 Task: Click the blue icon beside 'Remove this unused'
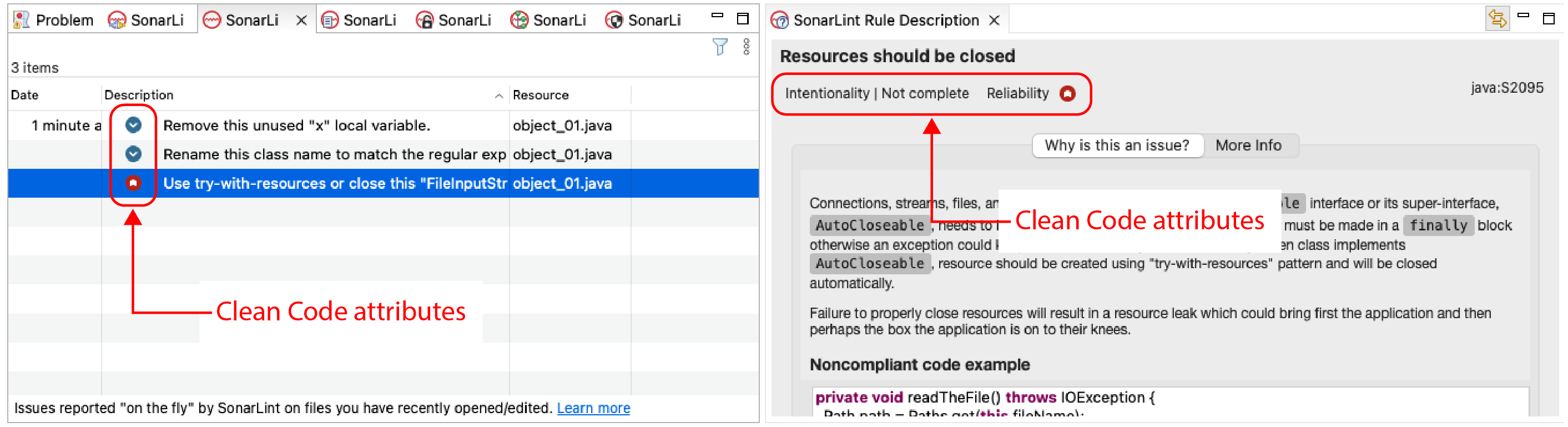pos(133,125)
